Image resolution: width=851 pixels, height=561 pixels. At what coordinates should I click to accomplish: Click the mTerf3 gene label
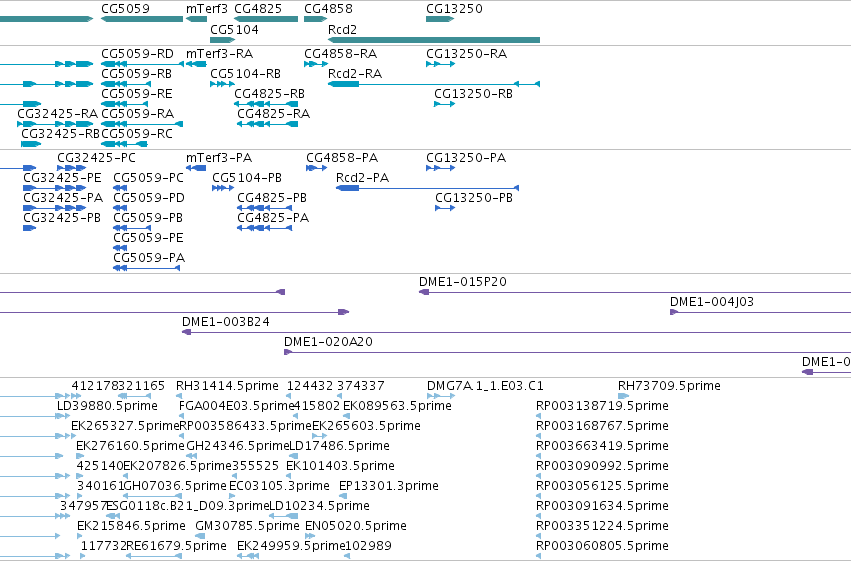pyautogui.click(x=207, y=9)
